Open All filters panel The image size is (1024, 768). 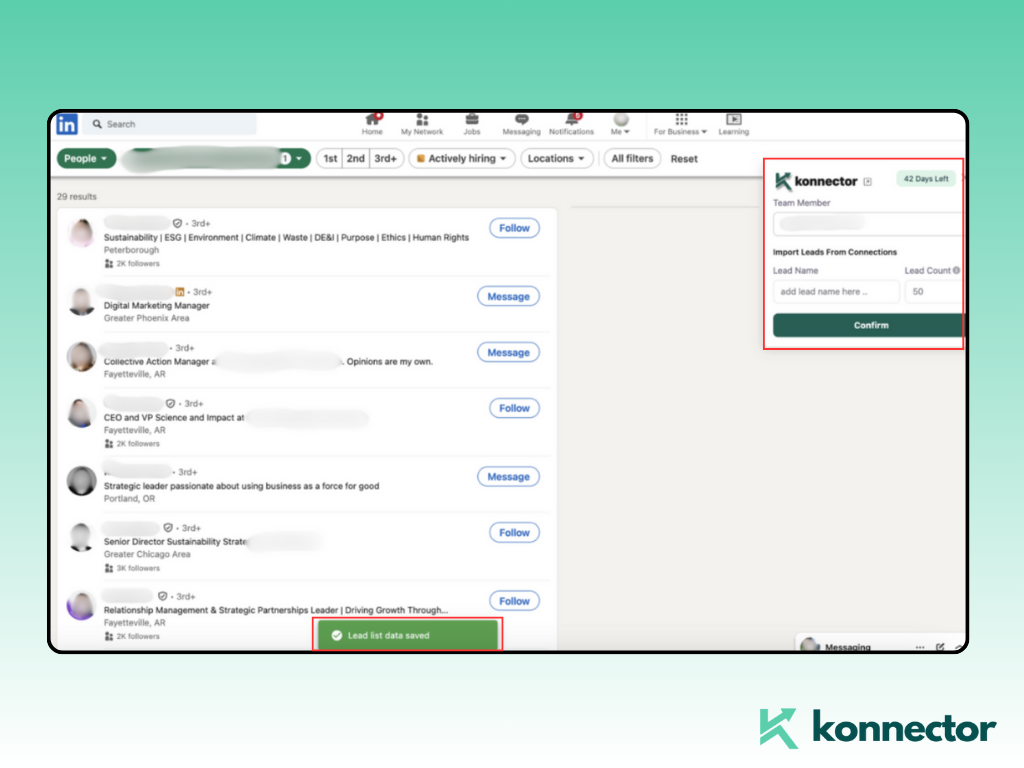click(632, 159)
